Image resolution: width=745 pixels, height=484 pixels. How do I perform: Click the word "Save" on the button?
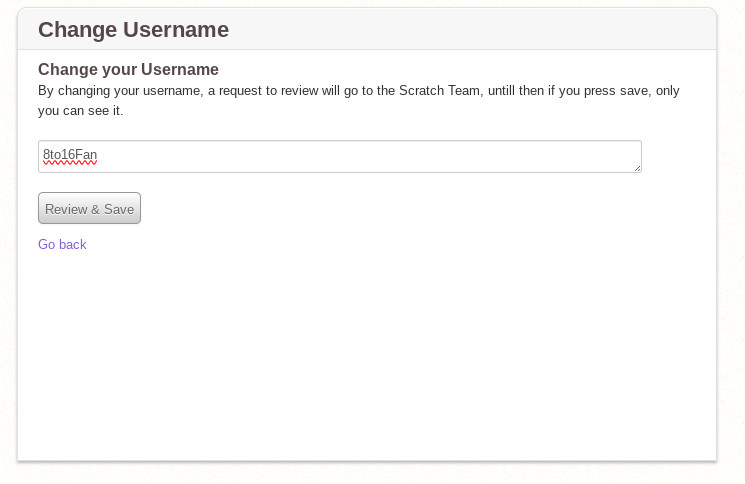coord(119,209)
